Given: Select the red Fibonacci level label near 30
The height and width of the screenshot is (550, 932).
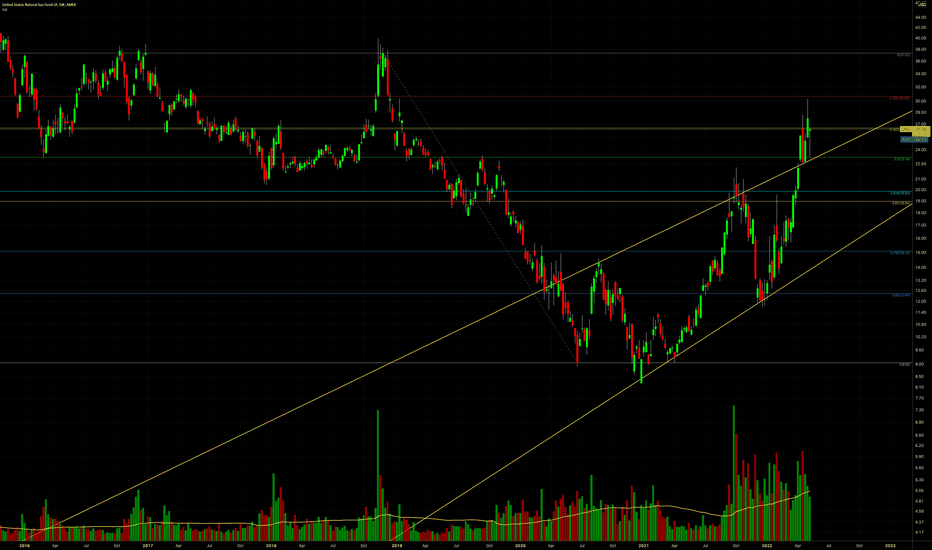Looking at the screenshot, I should pyautogui.click(x=900, y=98).
